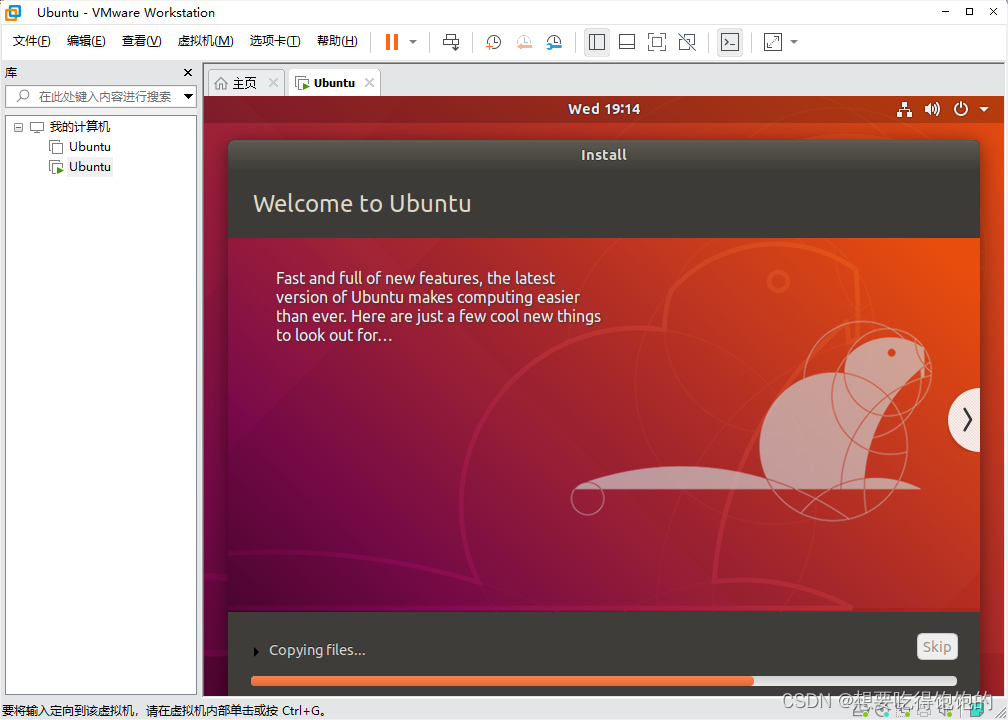Screen dimensions: 1008x720
Task: Toggle the thumbnail bar view
Action: pos(627,42)
